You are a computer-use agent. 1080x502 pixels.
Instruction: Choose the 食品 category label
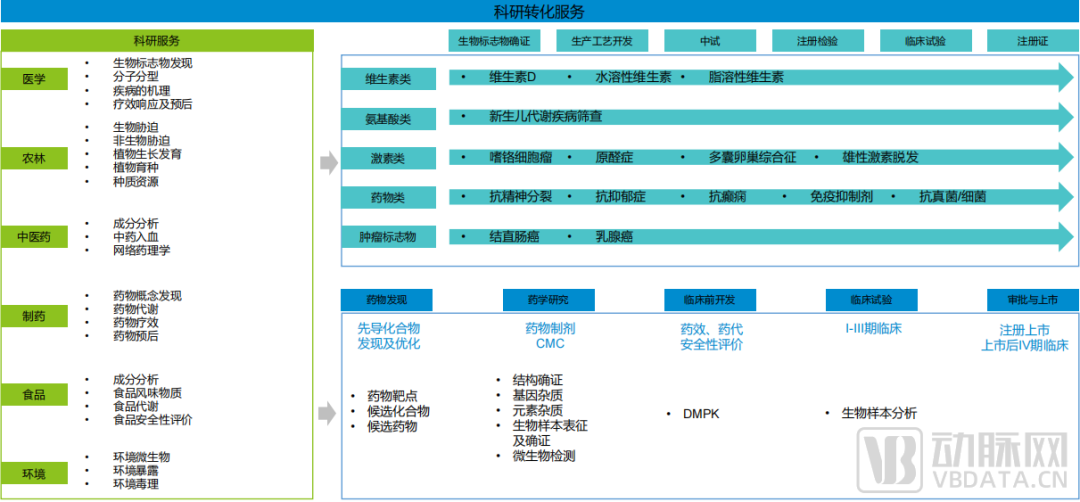pos(34,395)
